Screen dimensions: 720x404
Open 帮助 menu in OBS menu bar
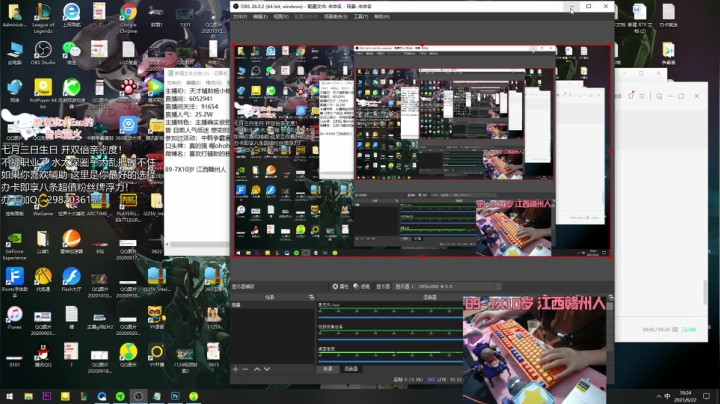click(382, 17)
